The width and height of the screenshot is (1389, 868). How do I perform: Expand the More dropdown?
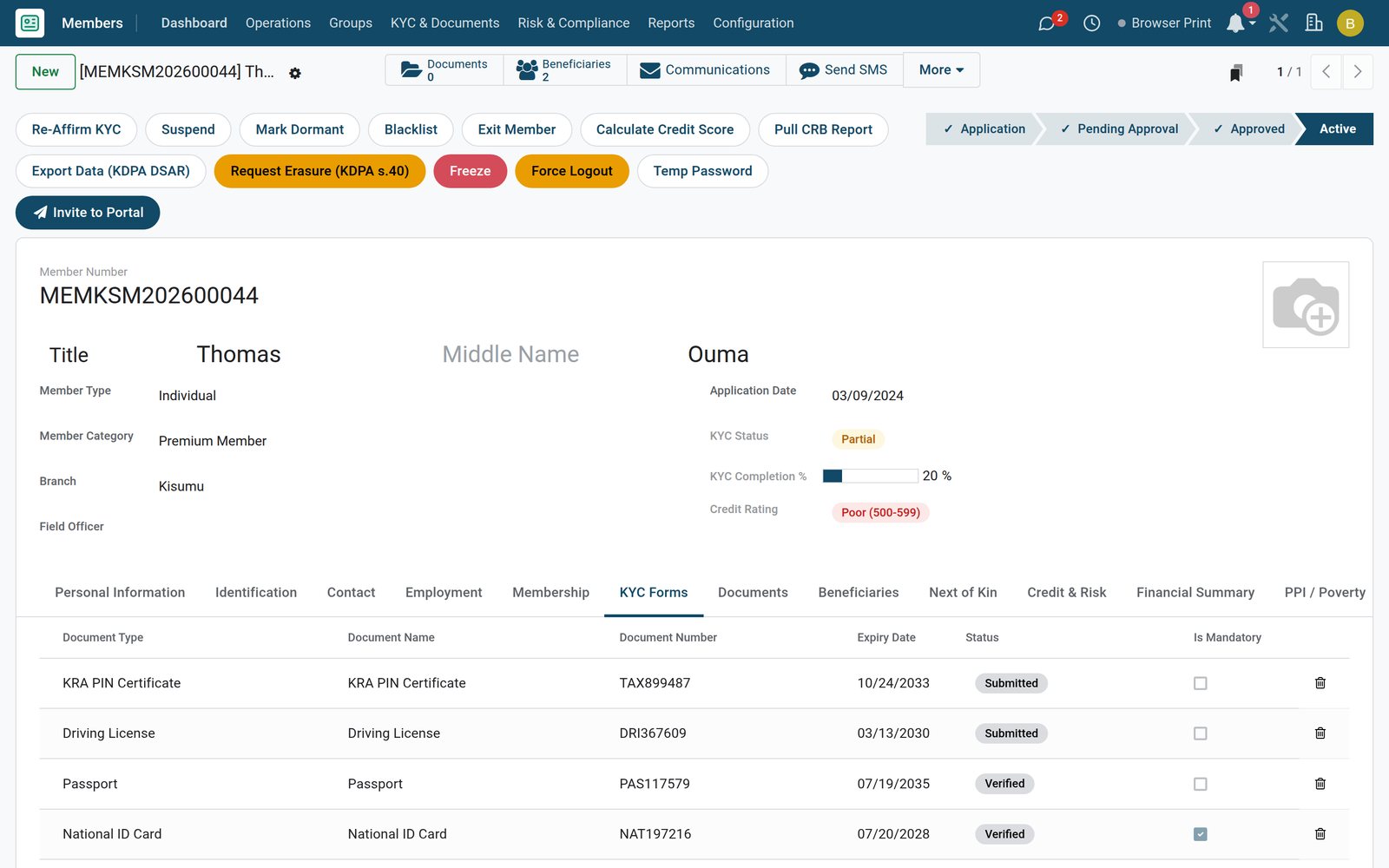pos(941,70)
